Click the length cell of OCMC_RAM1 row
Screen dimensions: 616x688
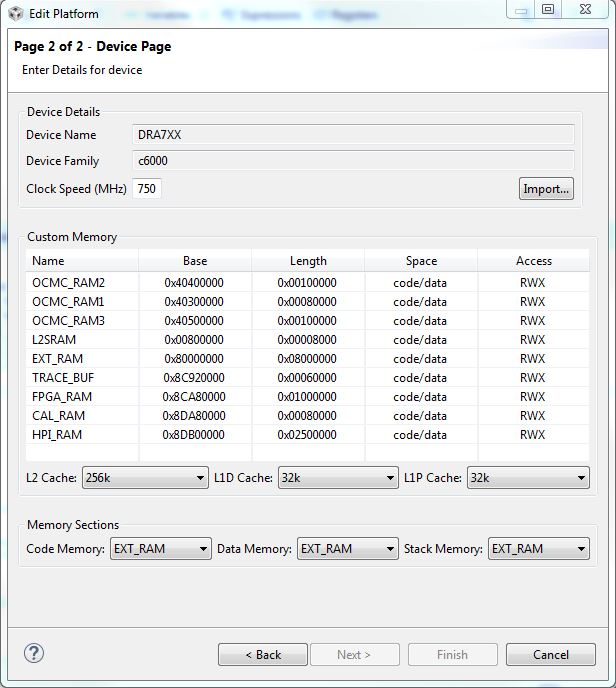307,302
